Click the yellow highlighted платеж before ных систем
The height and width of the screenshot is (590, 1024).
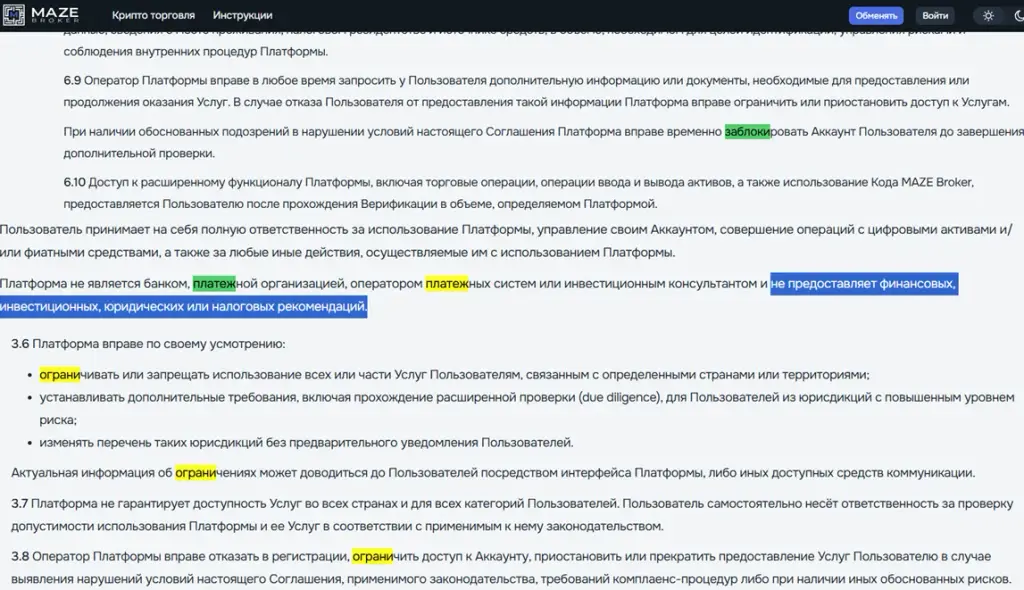pos(447,284)
